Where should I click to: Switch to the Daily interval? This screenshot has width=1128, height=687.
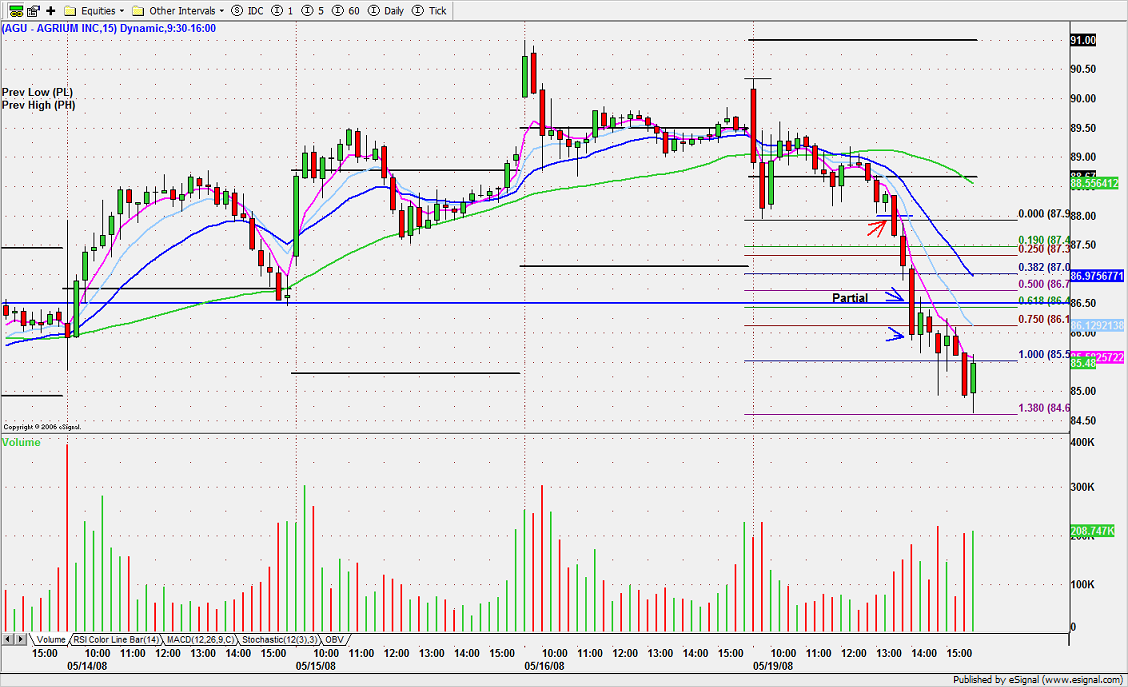386,11
